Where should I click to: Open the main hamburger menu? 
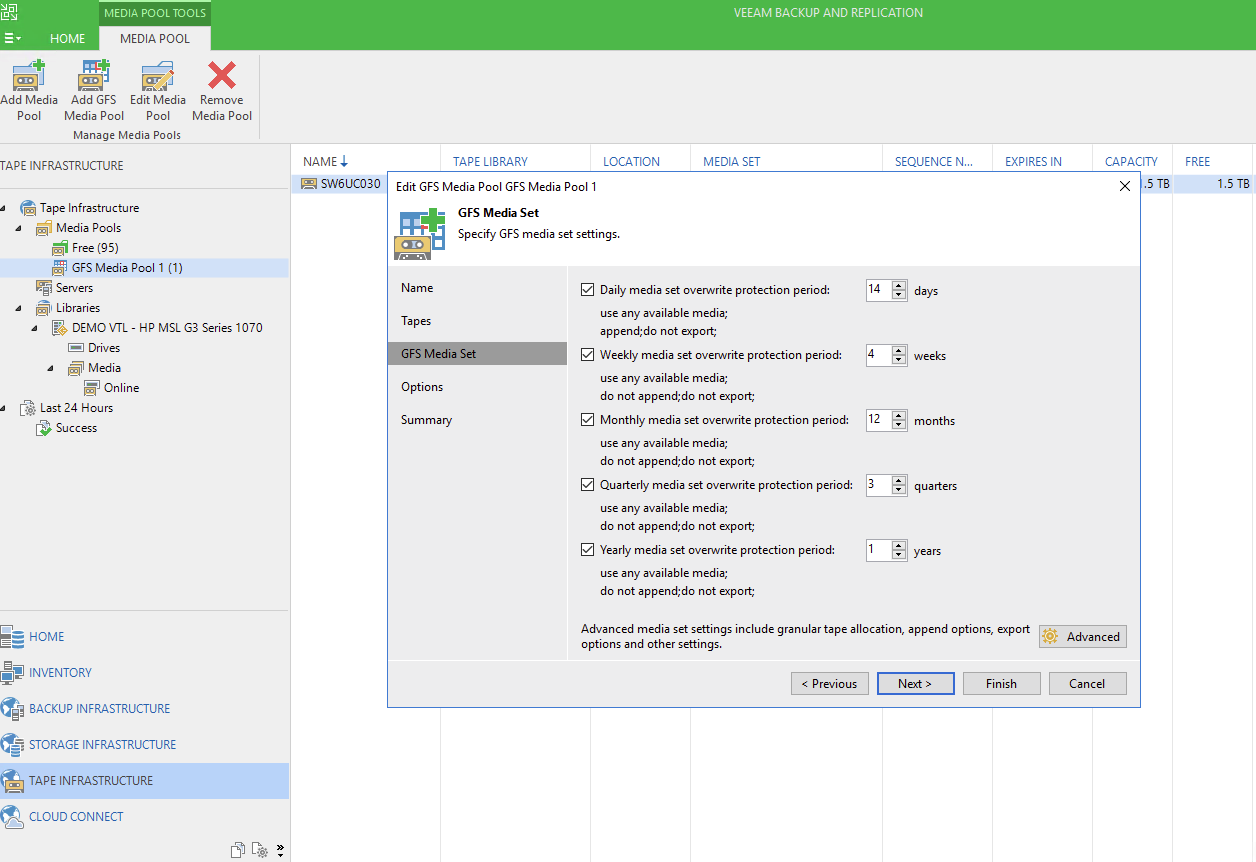click(x=12, y=38)
